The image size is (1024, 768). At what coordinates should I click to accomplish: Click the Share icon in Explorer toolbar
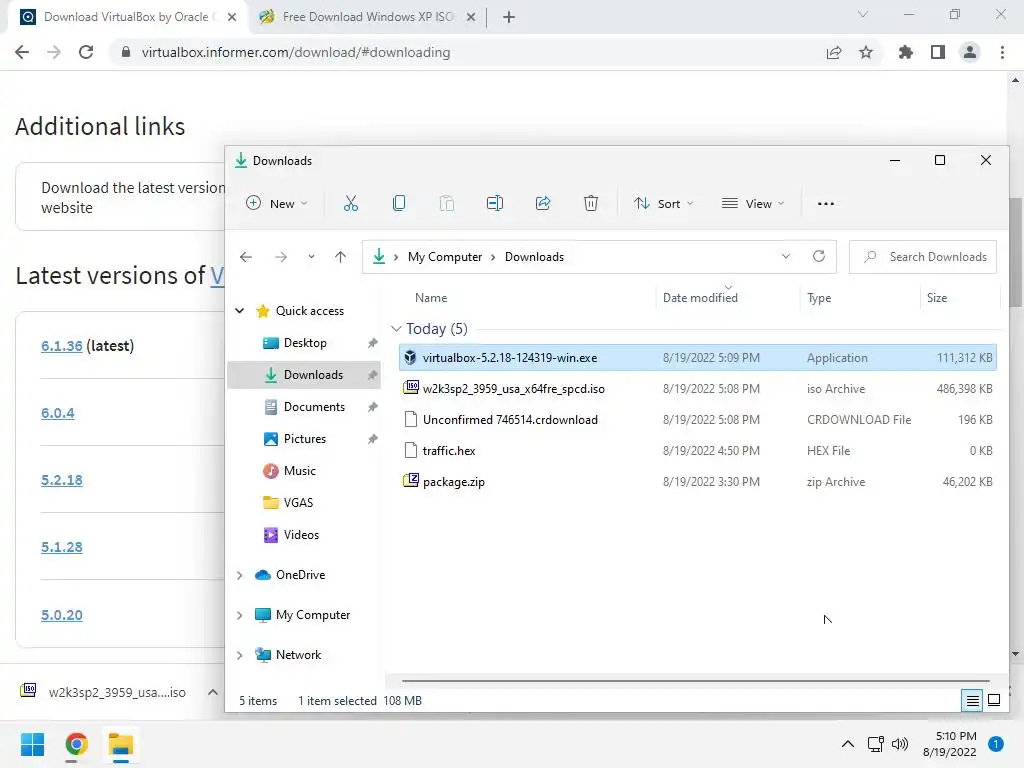[543, 204]
